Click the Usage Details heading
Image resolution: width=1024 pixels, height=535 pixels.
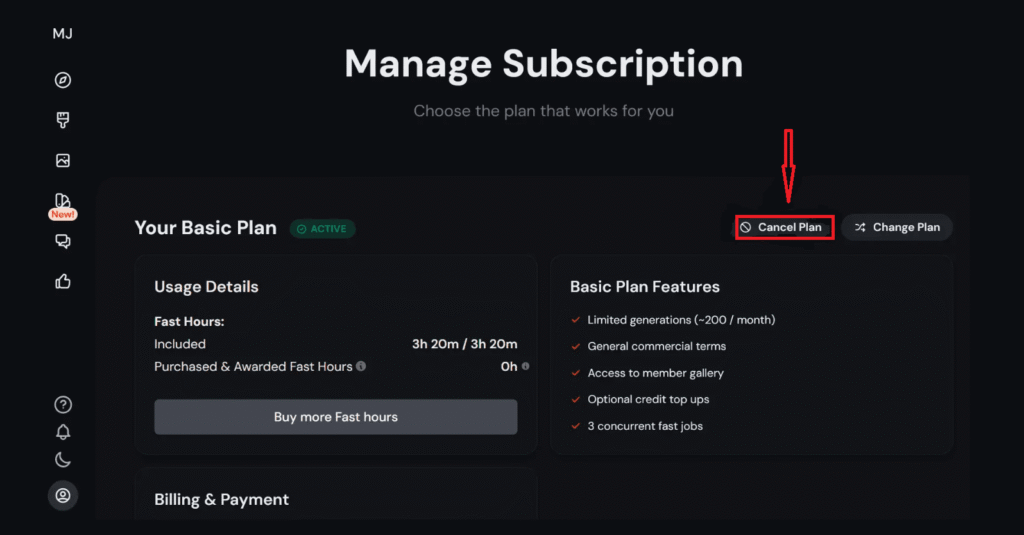(x=206, y=287)
